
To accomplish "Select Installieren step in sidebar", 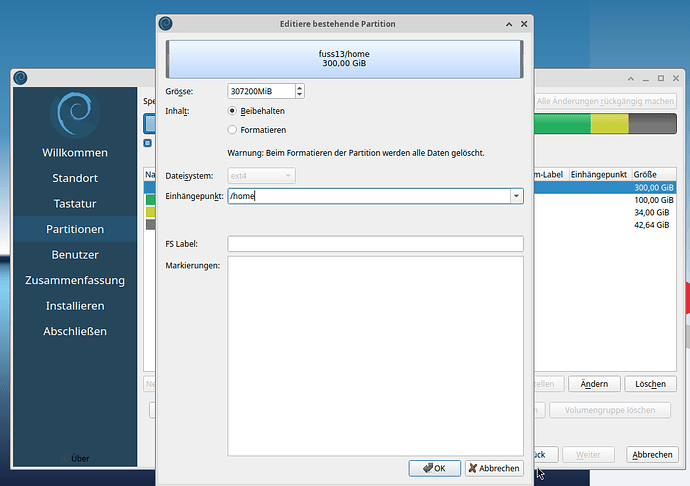I will [x=75, y=306].
